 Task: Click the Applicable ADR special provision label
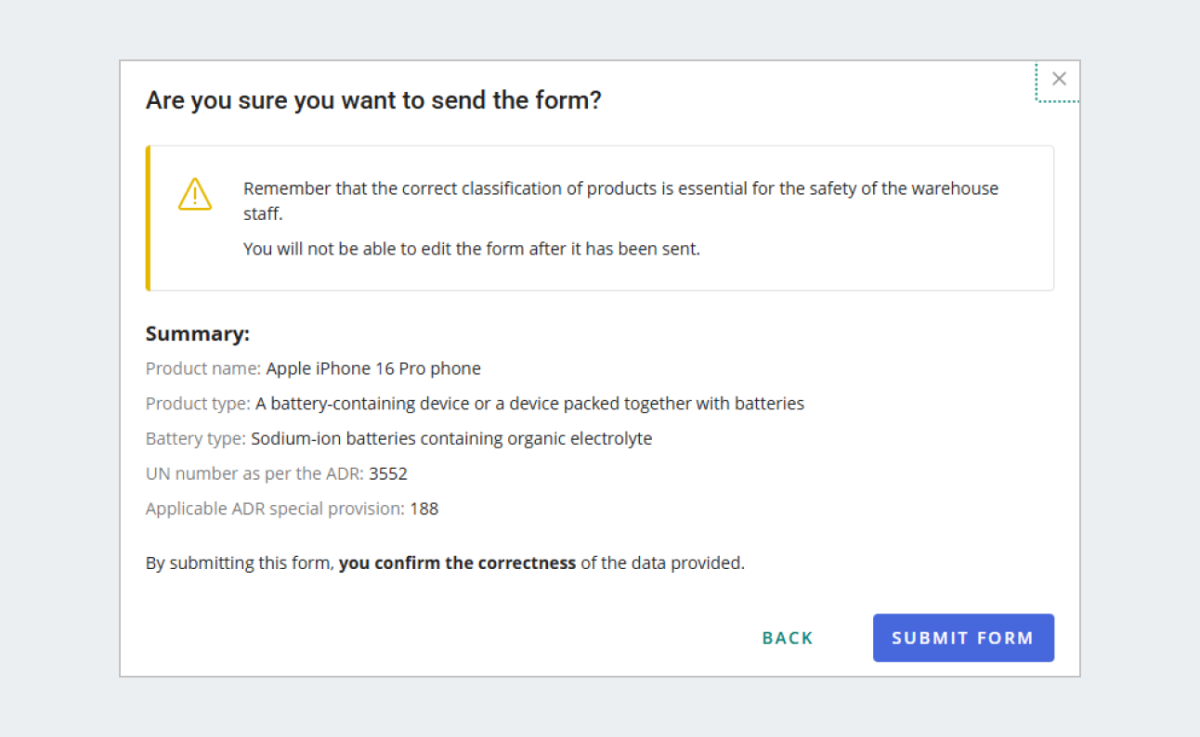point(273,508)
